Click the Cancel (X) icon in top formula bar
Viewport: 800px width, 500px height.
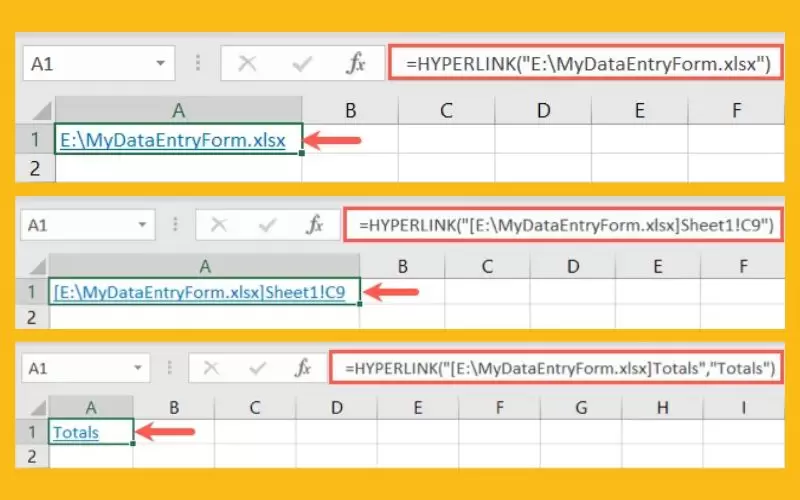247,64
